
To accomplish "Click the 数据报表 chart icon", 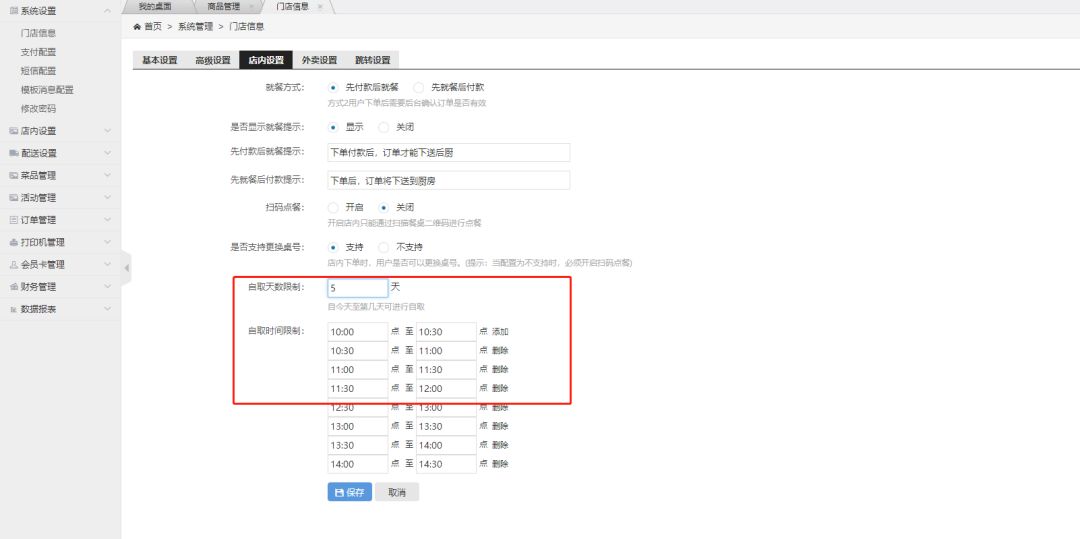I will [14, 309].
